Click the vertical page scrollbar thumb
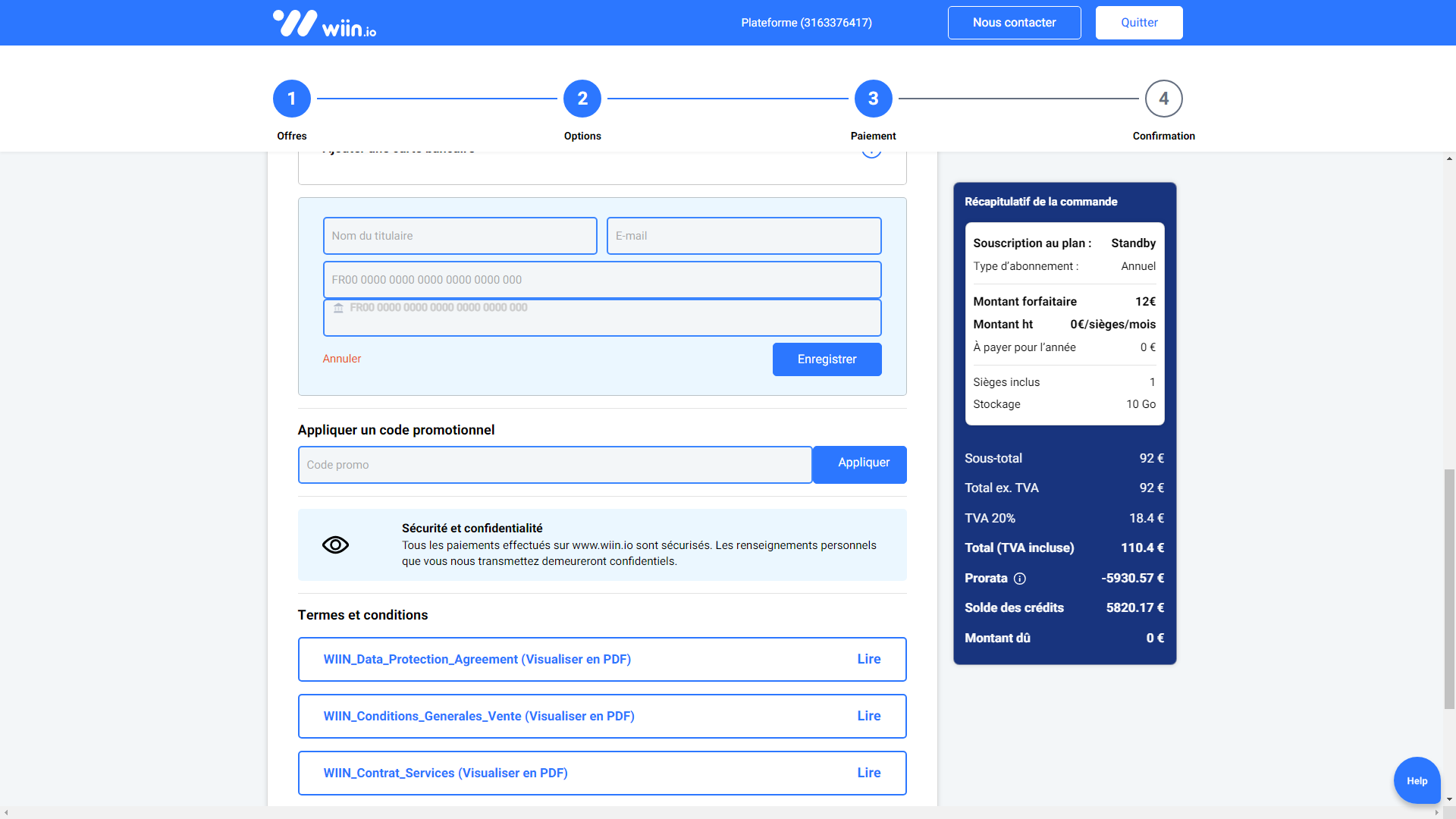 [1449, 589]
